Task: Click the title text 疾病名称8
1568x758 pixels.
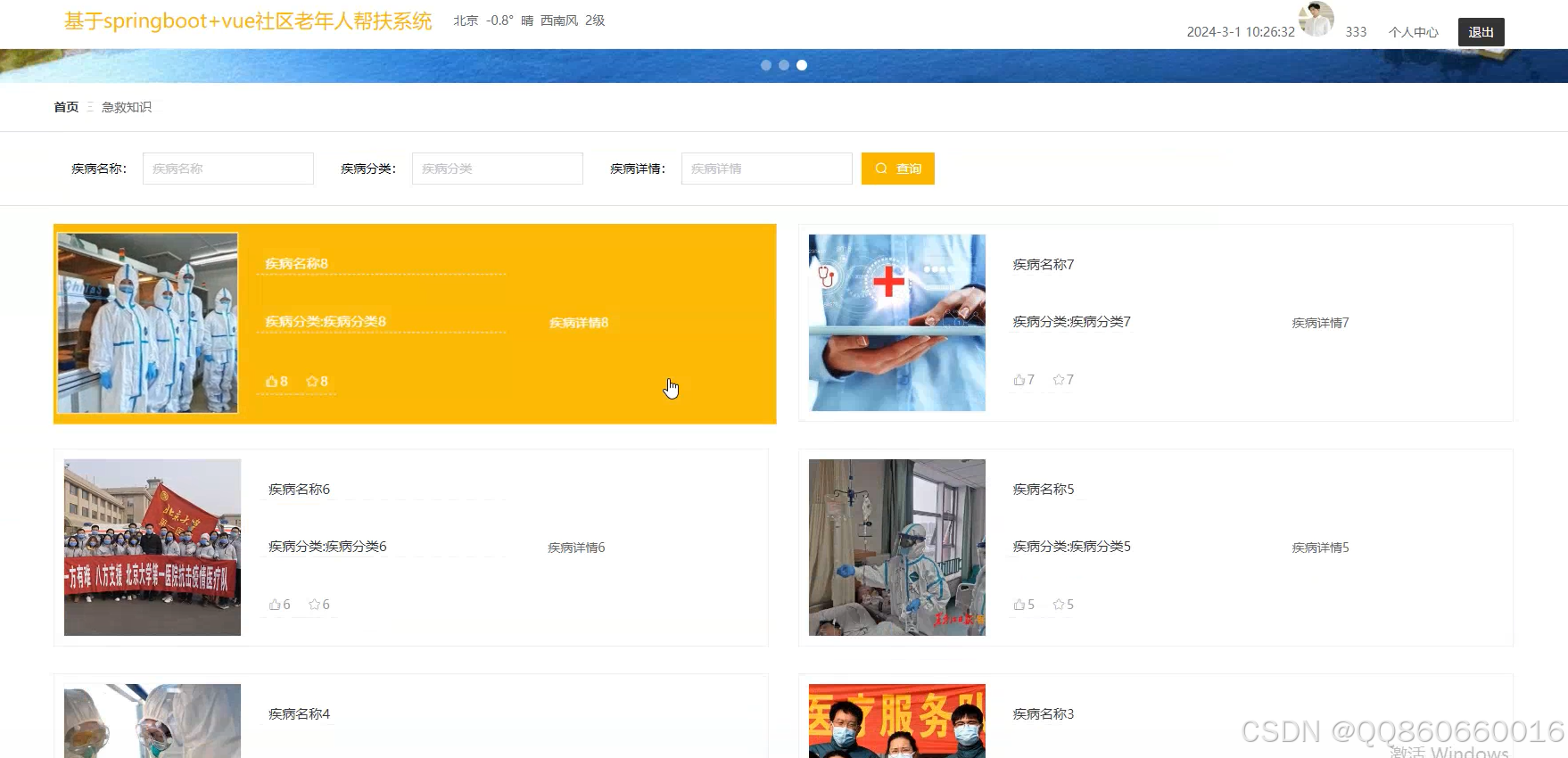Action: (x=297, y=264)
